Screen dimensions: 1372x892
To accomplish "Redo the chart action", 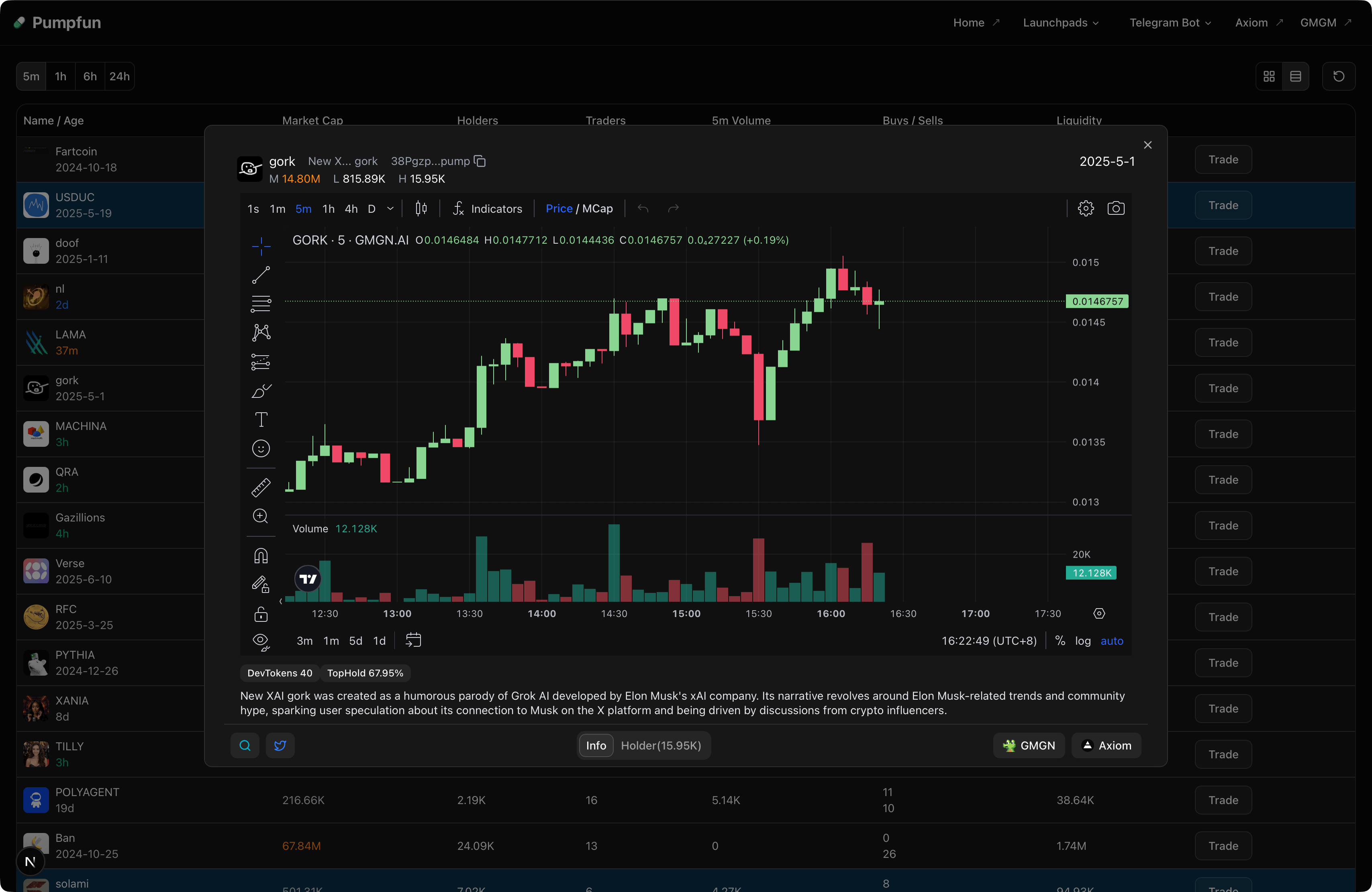I will click(x=673, y=209).
